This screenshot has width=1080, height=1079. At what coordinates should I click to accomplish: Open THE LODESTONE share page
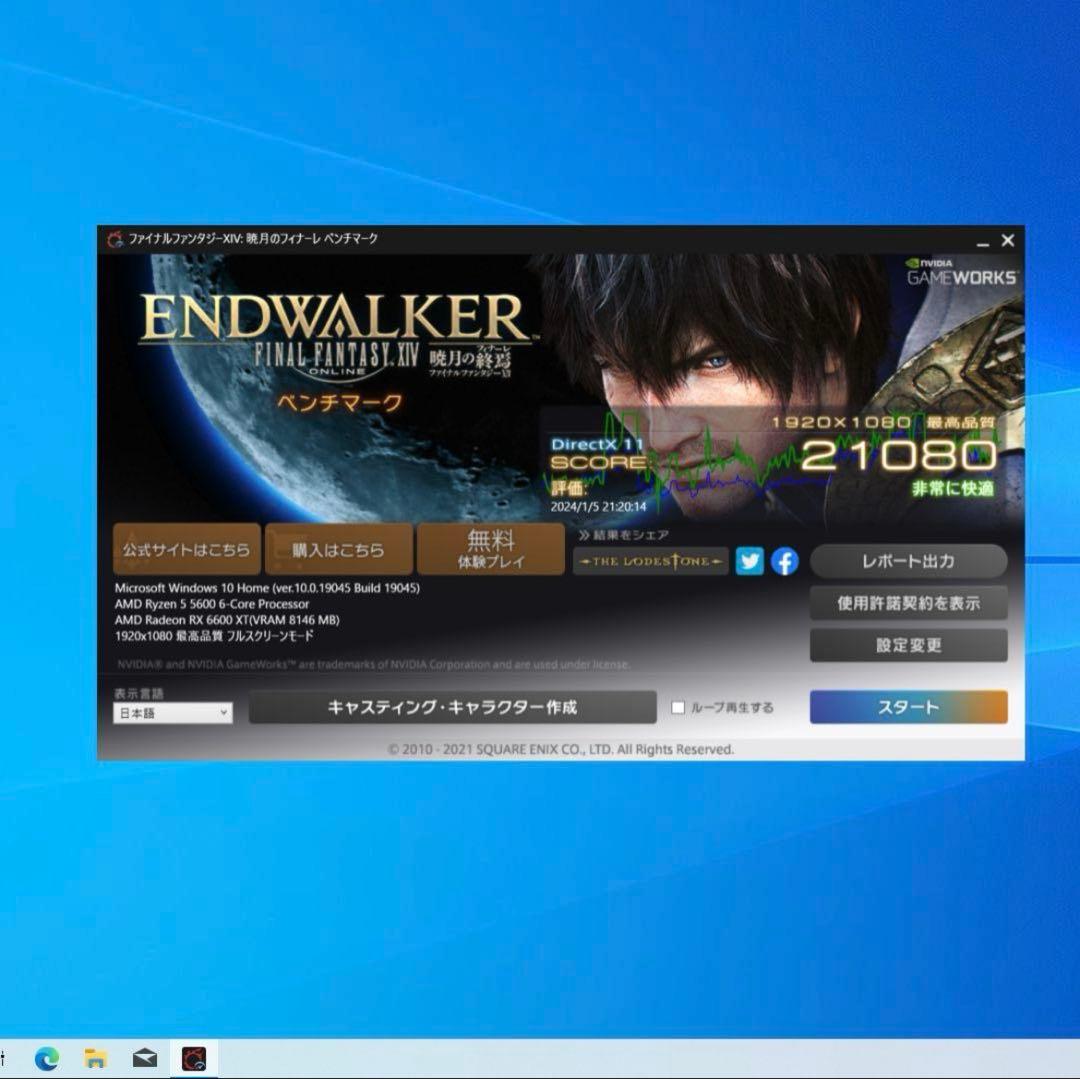(650, 561)
